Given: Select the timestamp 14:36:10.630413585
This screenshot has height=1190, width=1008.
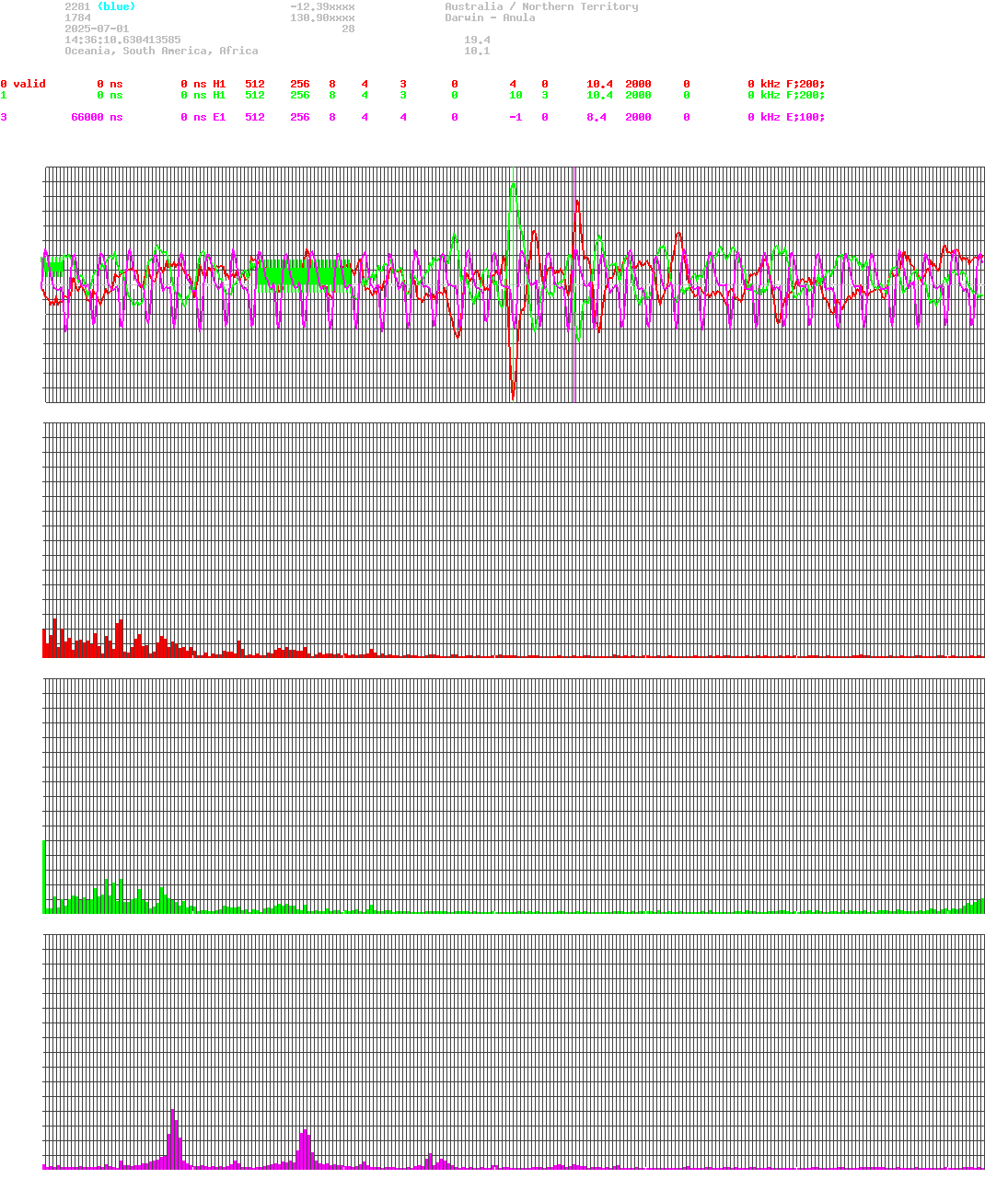Looking at the screenshot, I should click(x=122, y=40).
